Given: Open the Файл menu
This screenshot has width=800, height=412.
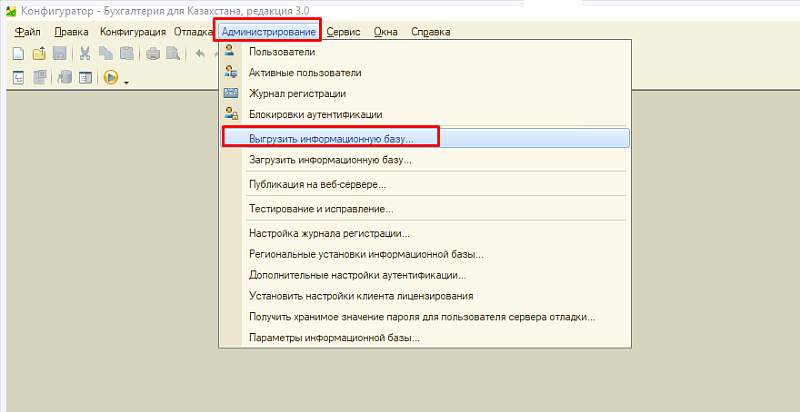Looking at the screenshot, I should pos(27,31).
